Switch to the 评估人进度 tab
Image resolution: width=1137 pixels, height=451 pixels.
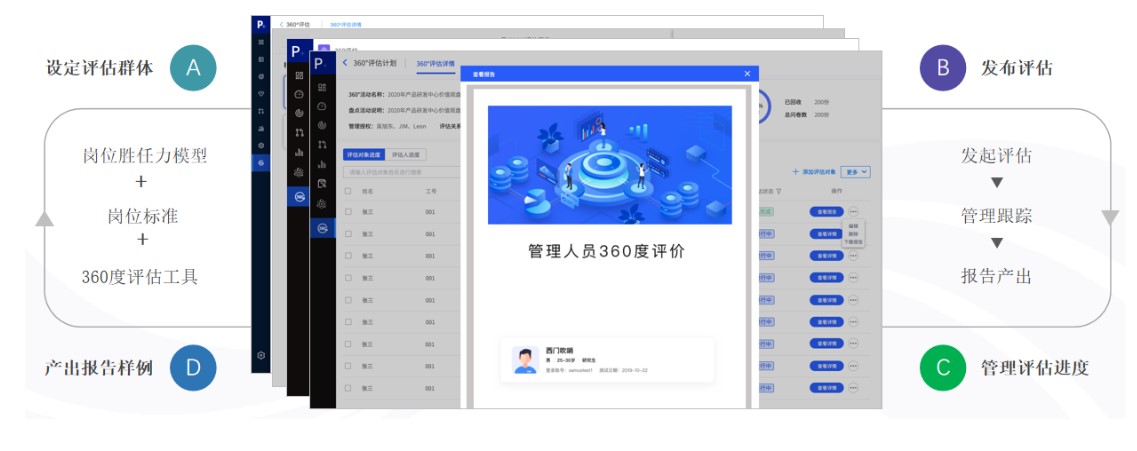[406, 155]
